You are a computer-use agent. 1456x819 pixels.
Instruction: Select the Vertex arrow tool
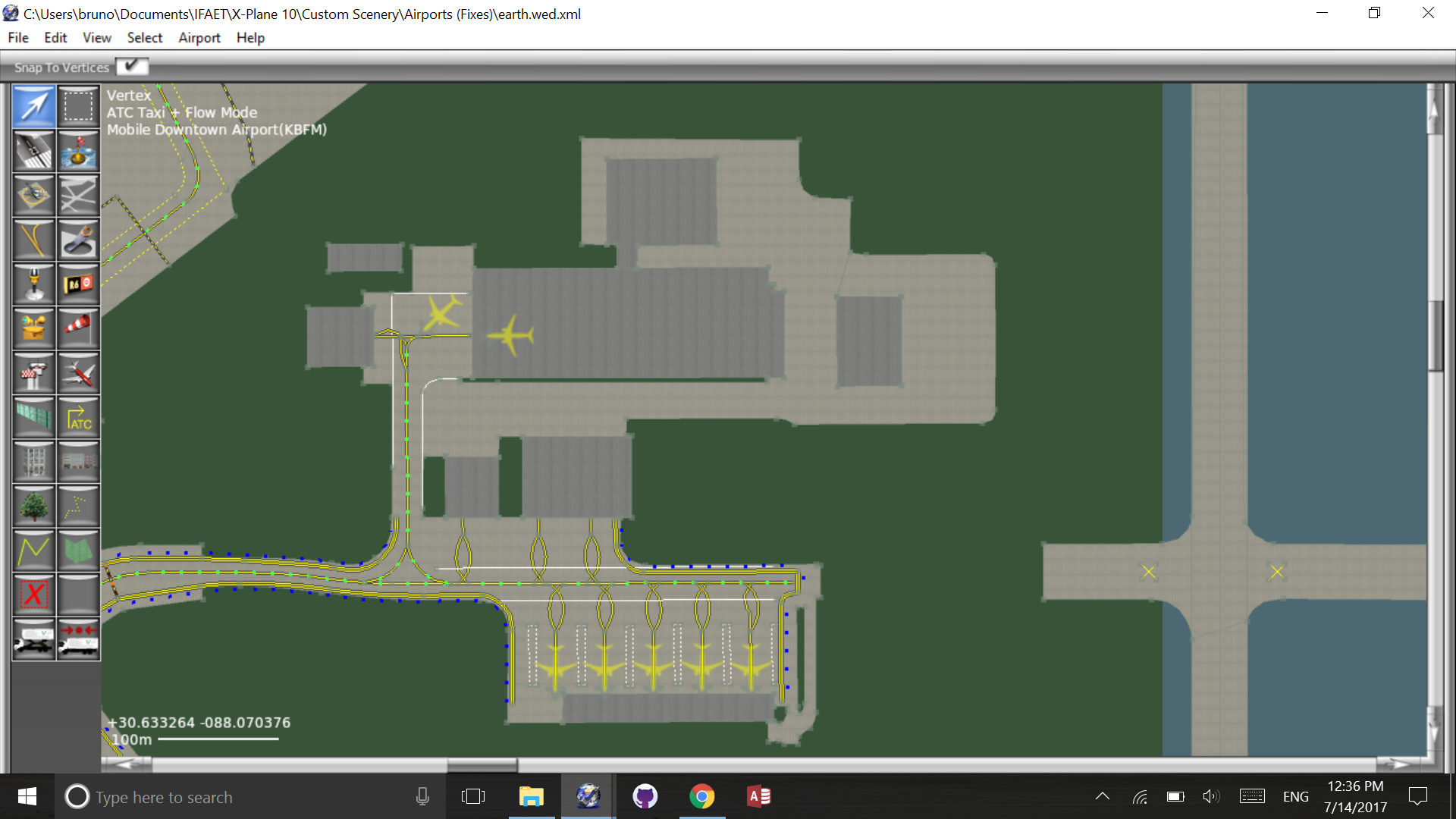(x=34, y=106)
